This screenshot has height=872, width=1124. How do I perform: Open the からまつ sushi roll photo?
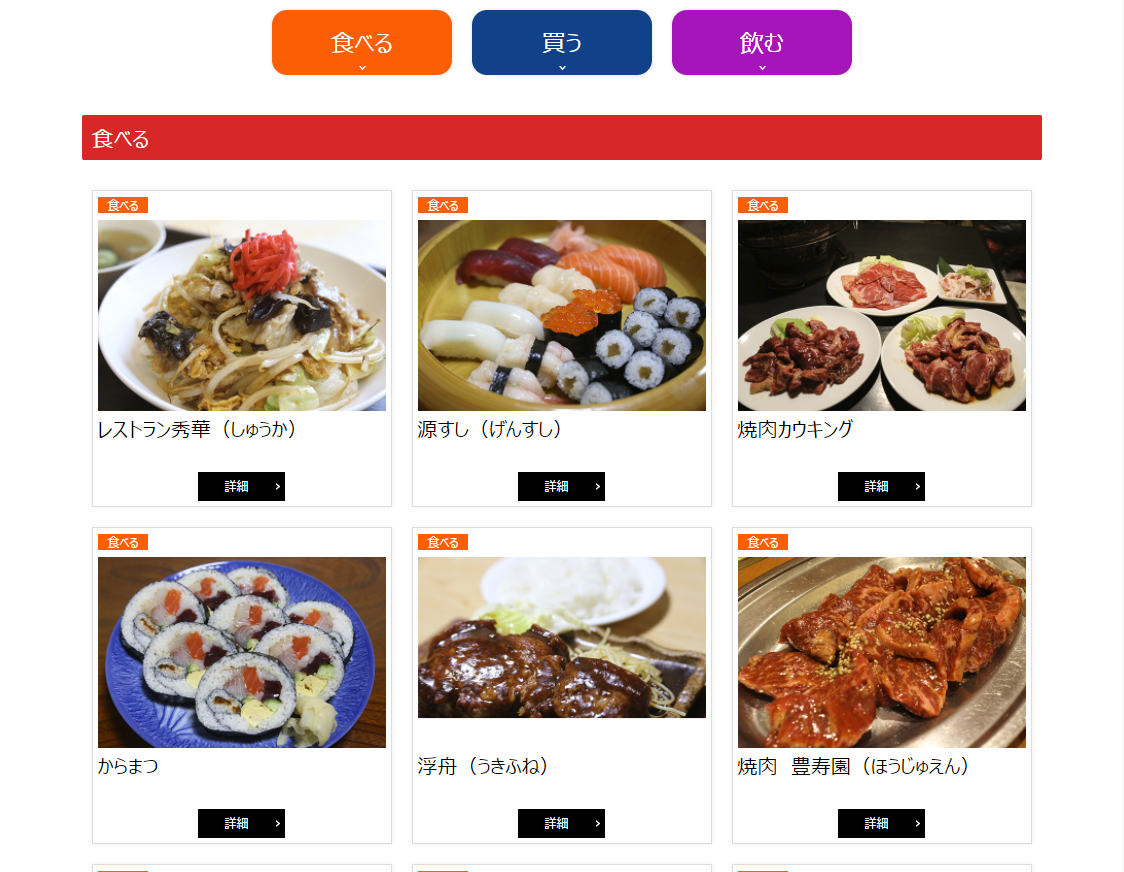pos(242,653)
